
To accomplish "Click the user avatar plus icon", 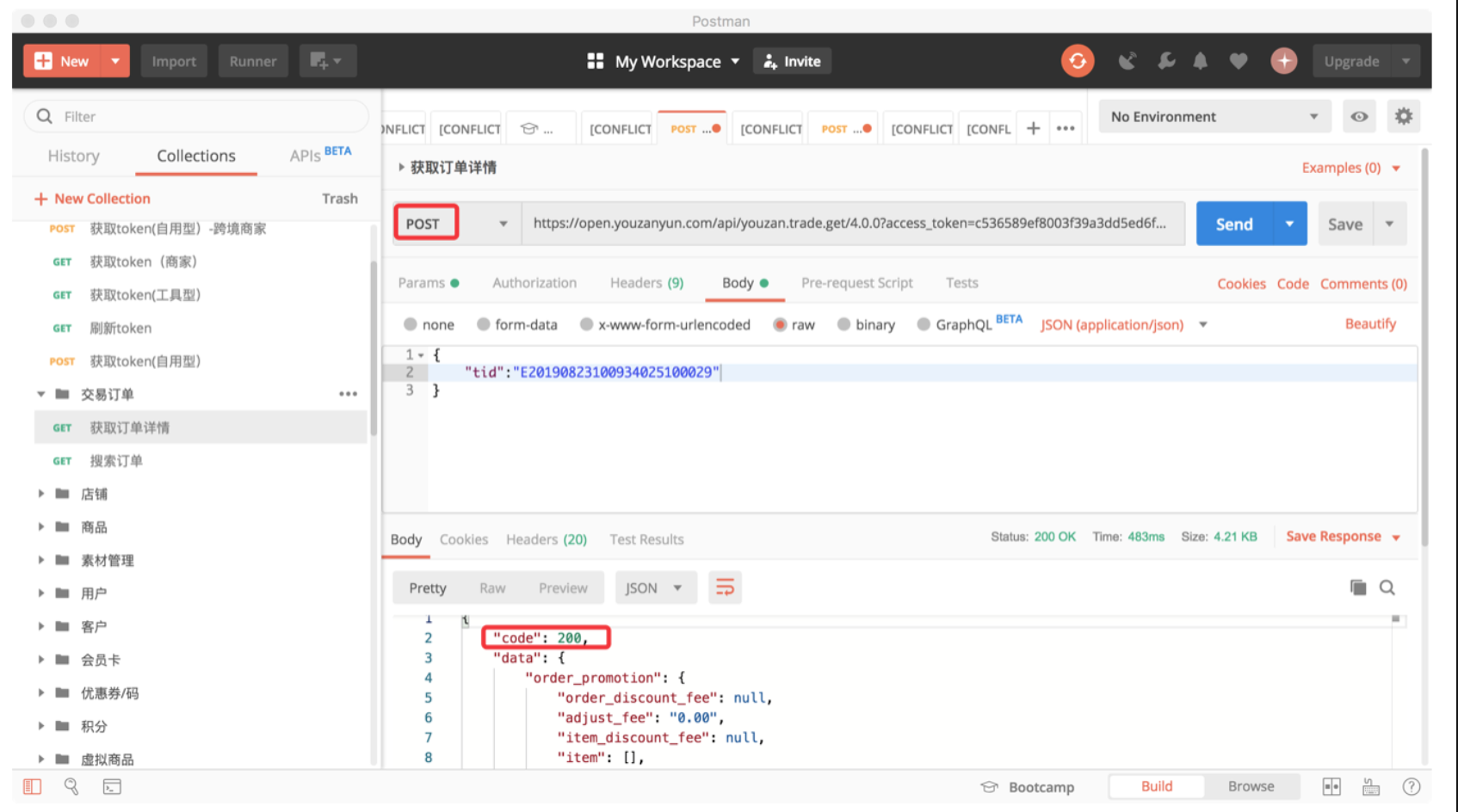I will click(1284, 61).
